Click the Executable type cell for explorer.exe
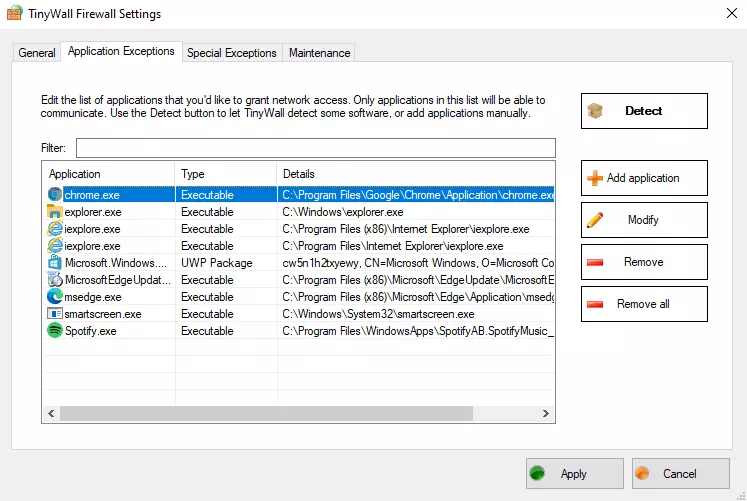Image resolution: width=747 pixels, height=501 pixels. 207,212
